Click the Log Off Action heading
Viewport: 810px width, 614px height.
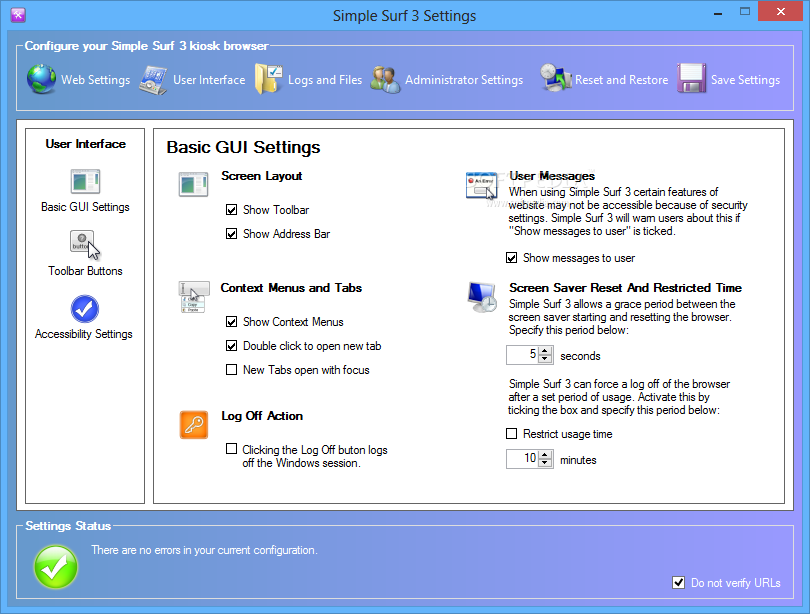262,416
